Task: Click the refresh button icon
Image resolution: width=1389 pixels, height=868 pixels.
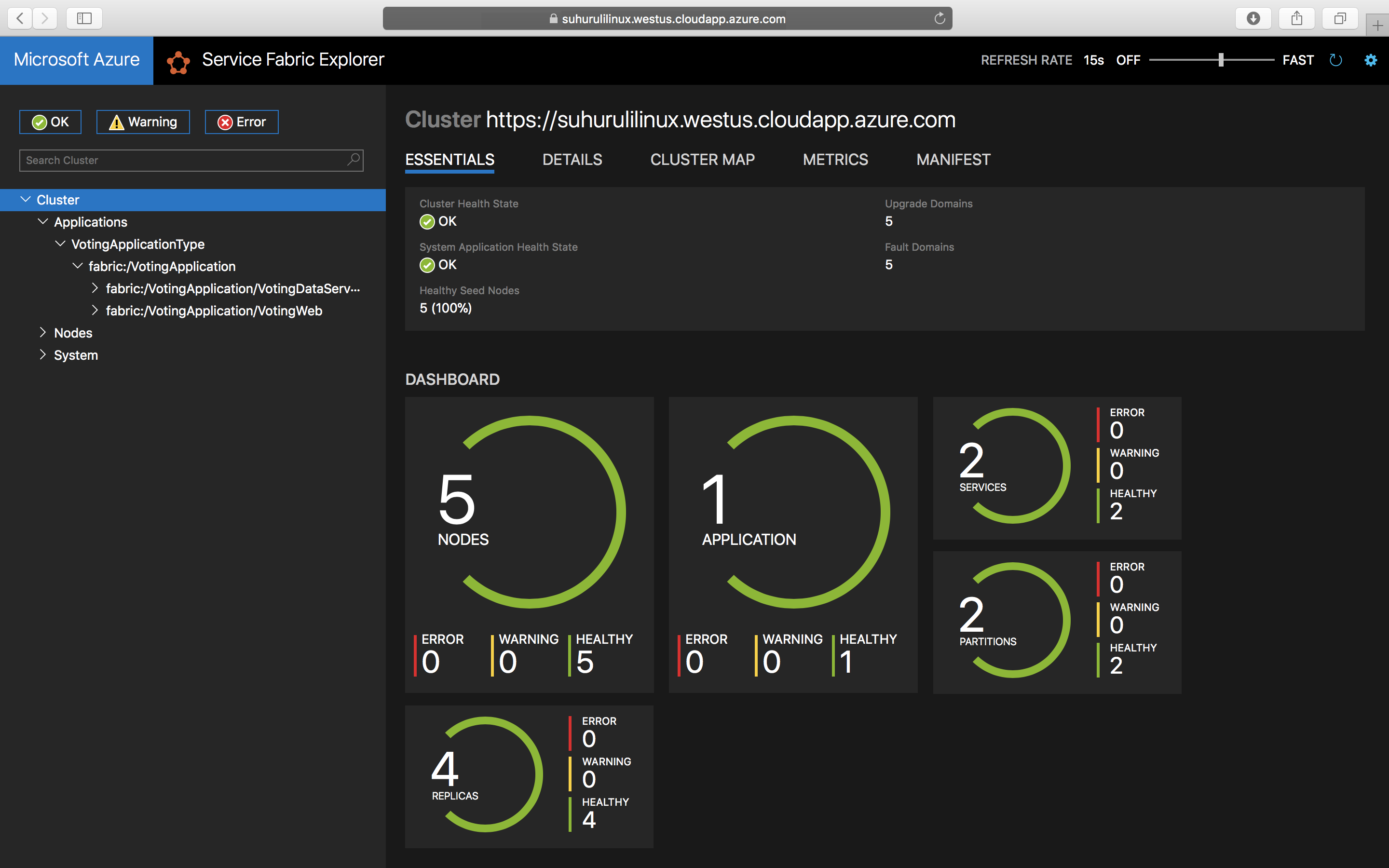Action: 1338,60
